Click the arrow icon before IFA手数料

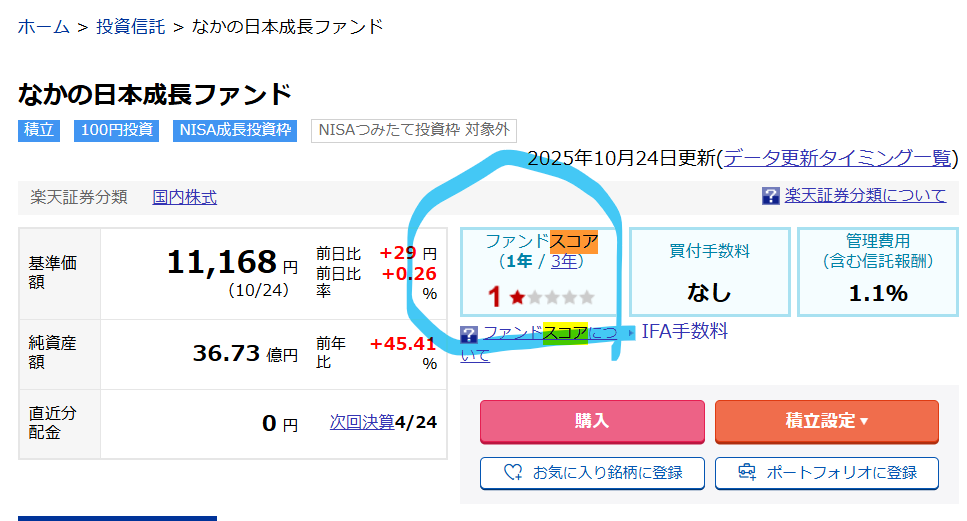[631, 333]
